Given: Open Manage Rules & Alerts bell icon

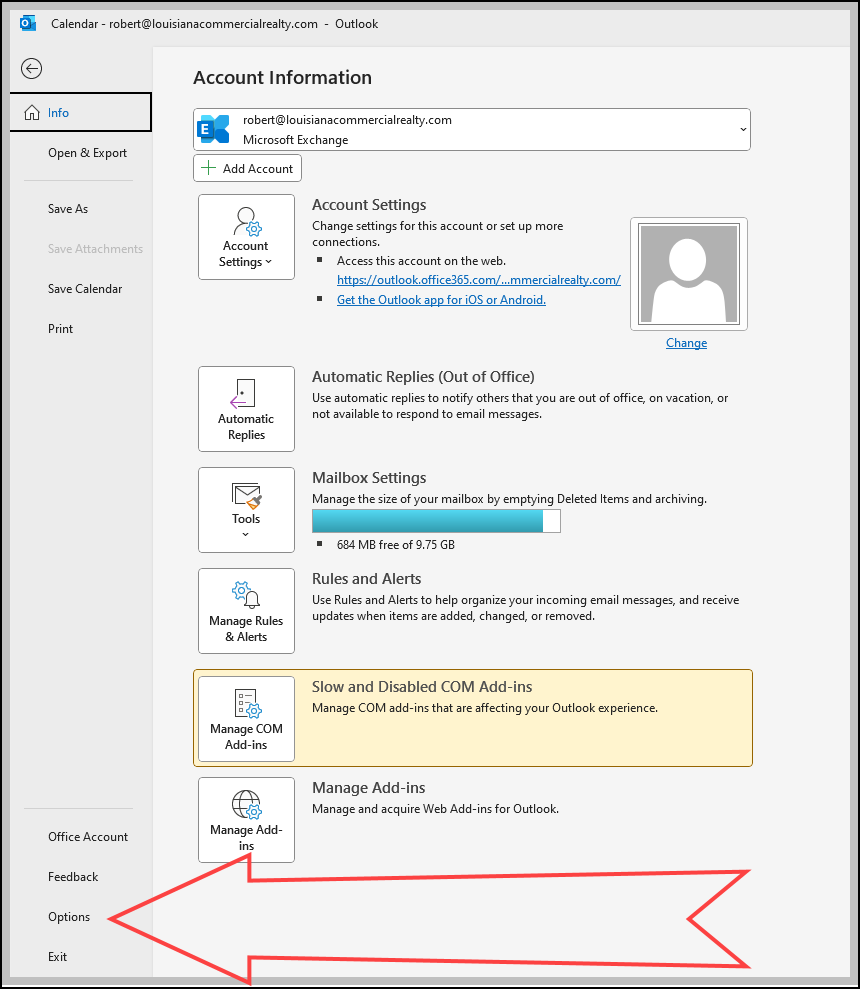Looking at the screenshot, I should point(246,611).
